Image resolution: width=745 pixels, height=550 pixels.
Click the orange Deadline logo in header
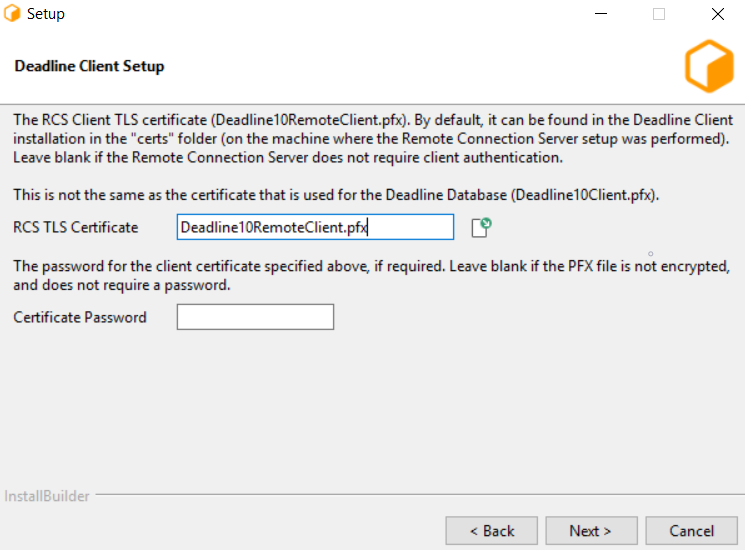709,66
